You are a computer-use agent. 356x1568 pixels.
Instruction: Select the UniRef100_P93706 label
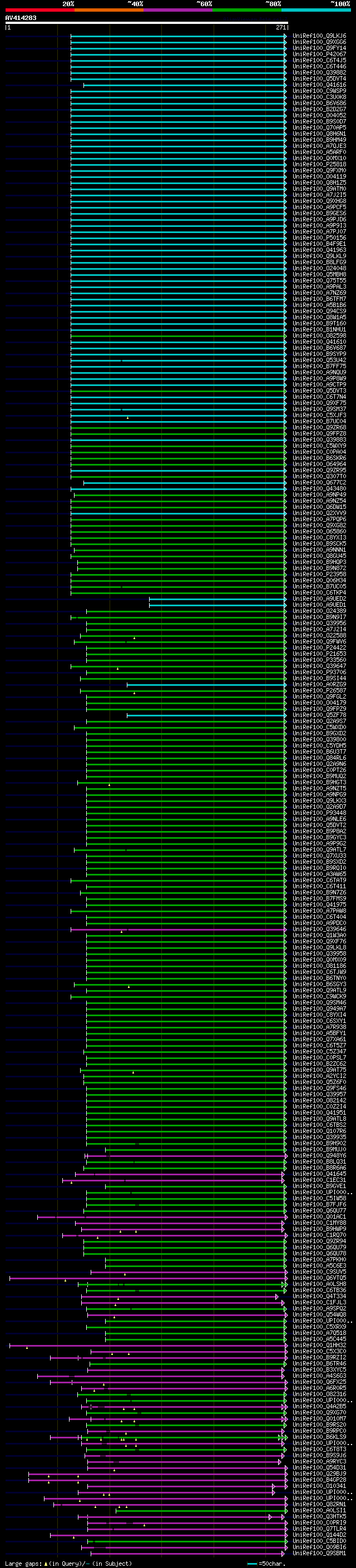(319, 672)
